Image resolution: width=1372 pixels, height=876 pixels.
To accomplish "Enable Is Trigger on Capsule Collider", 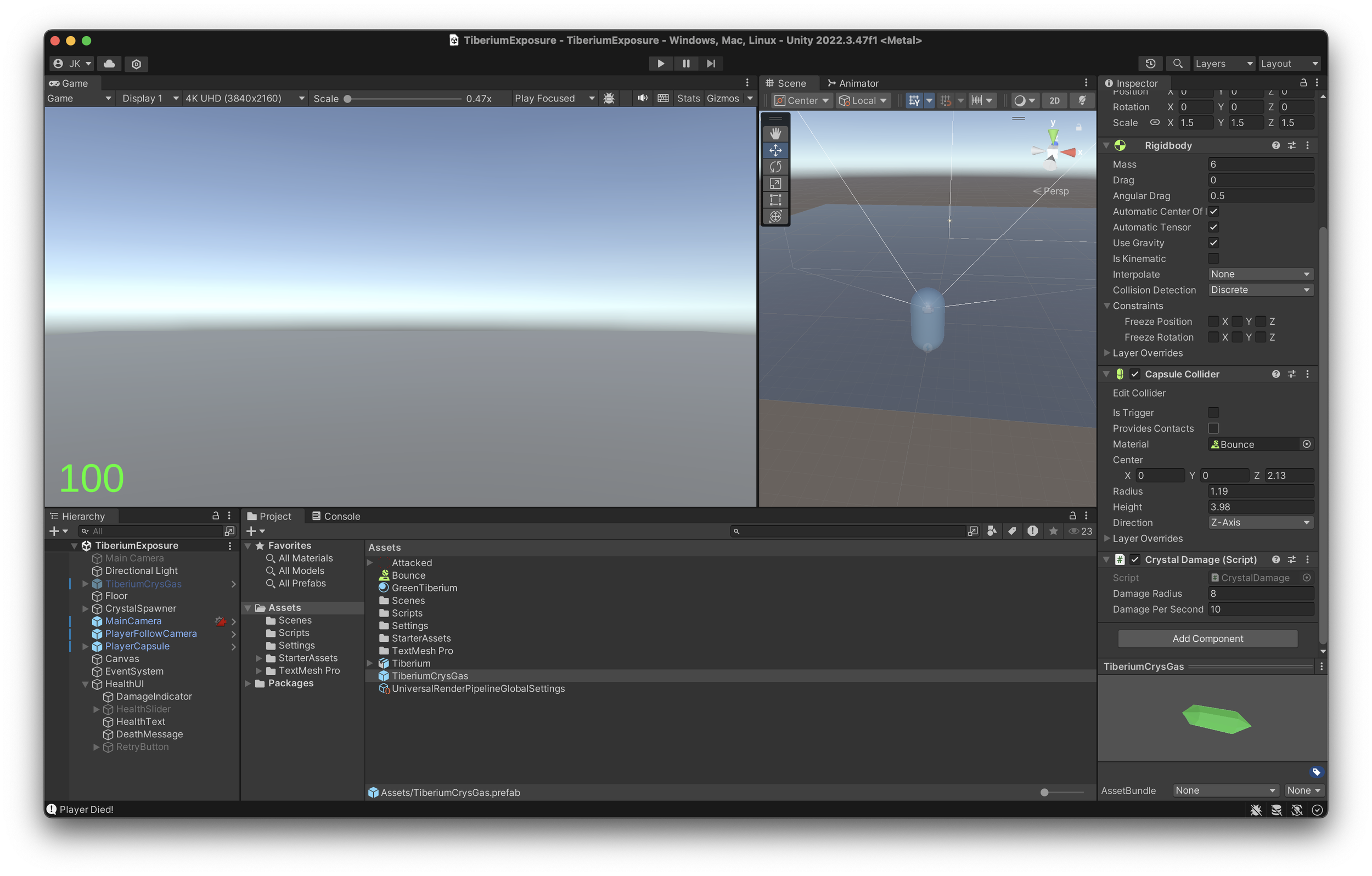I will pyautogui.click(x=1213, y=412).
